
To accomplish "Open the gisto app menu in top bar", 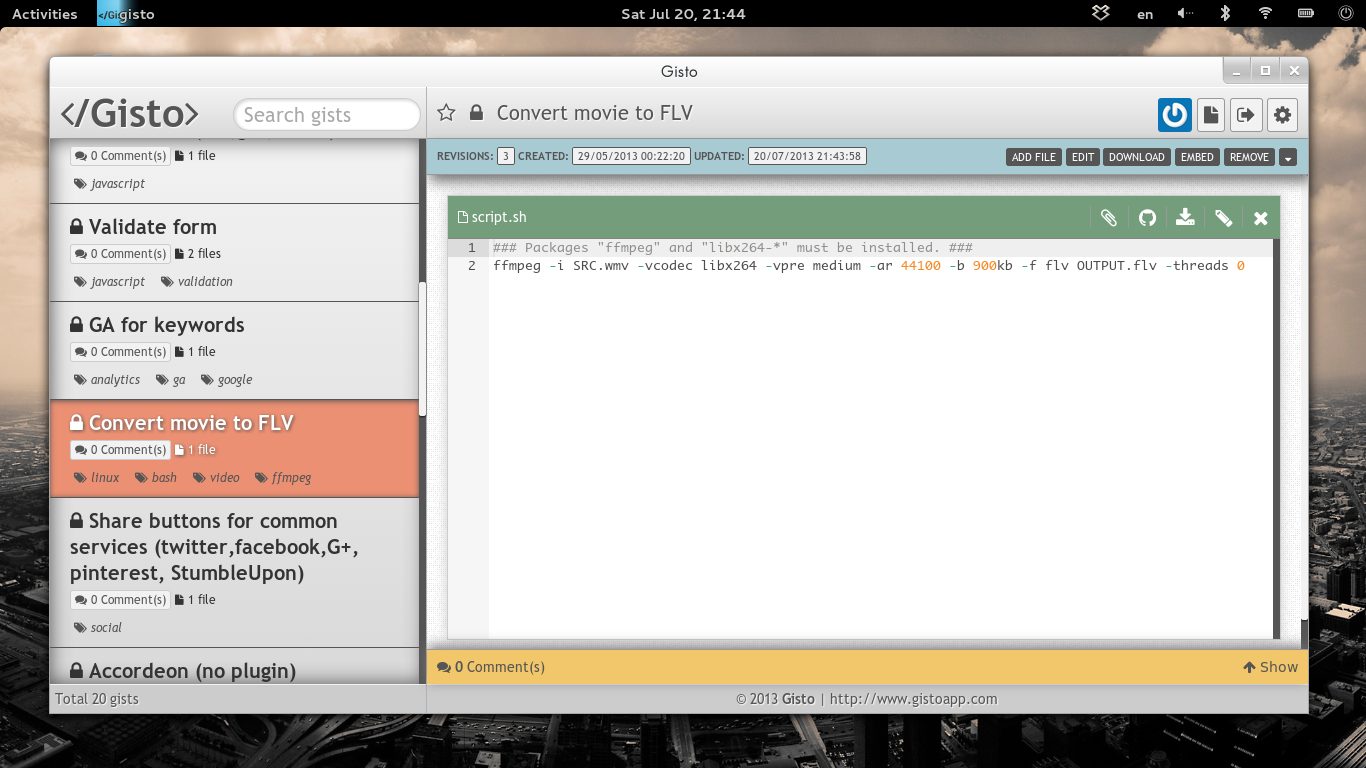I will [126, 14].
